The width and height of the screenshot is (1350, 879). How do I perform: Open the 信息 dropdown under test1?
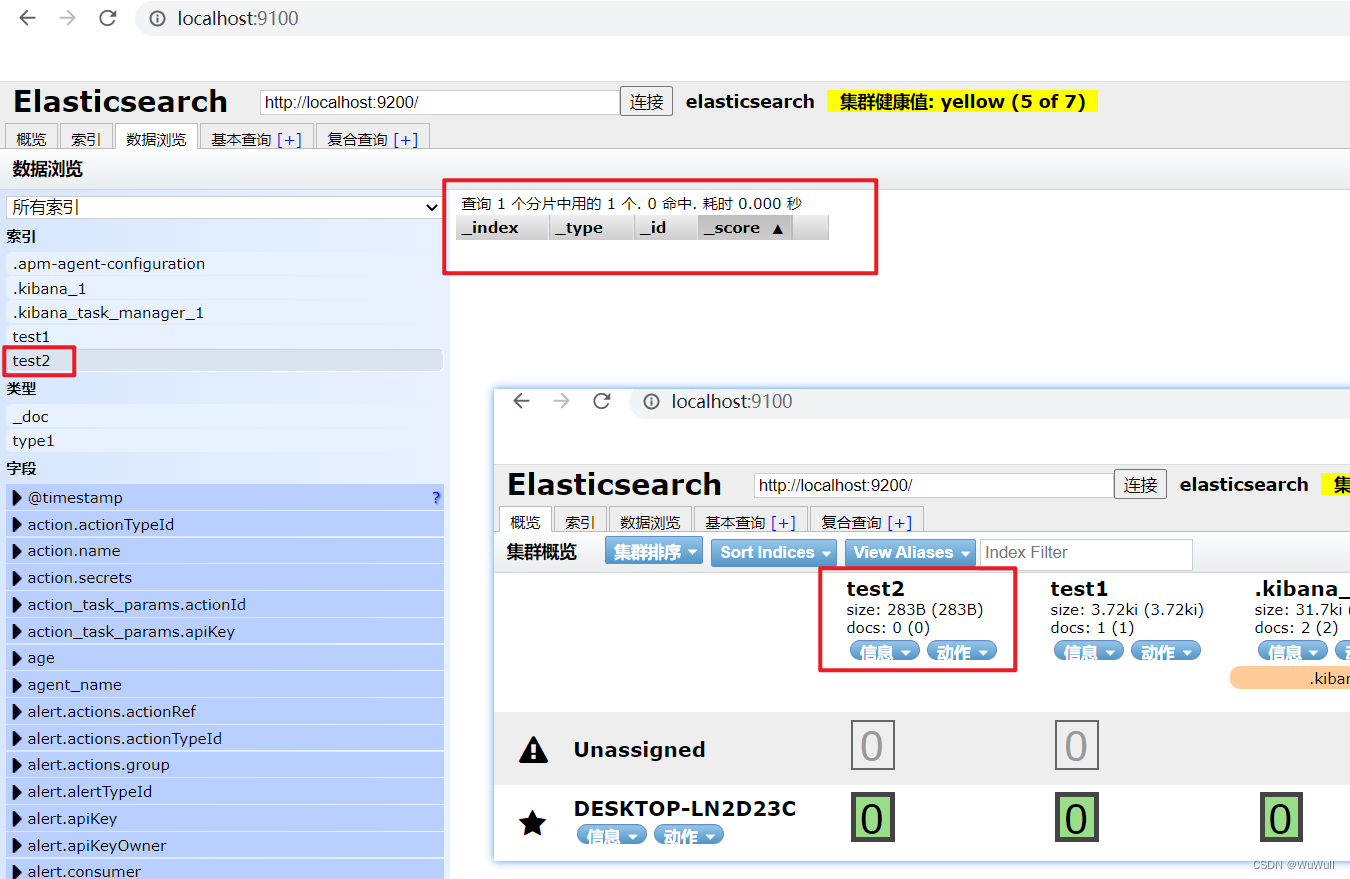pyautogui.click(x=1089, y=652)
